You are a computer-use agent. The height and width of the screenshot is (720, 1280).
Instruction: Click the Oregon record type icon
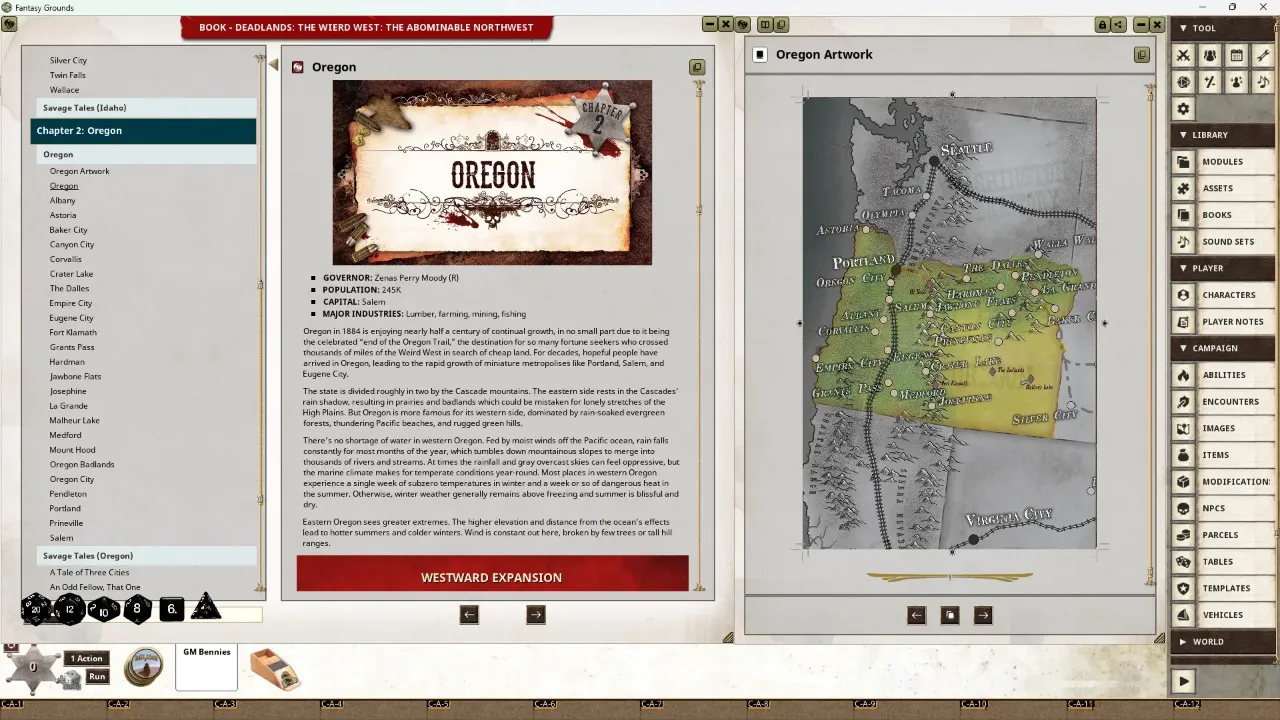click(x=298, y=67)
